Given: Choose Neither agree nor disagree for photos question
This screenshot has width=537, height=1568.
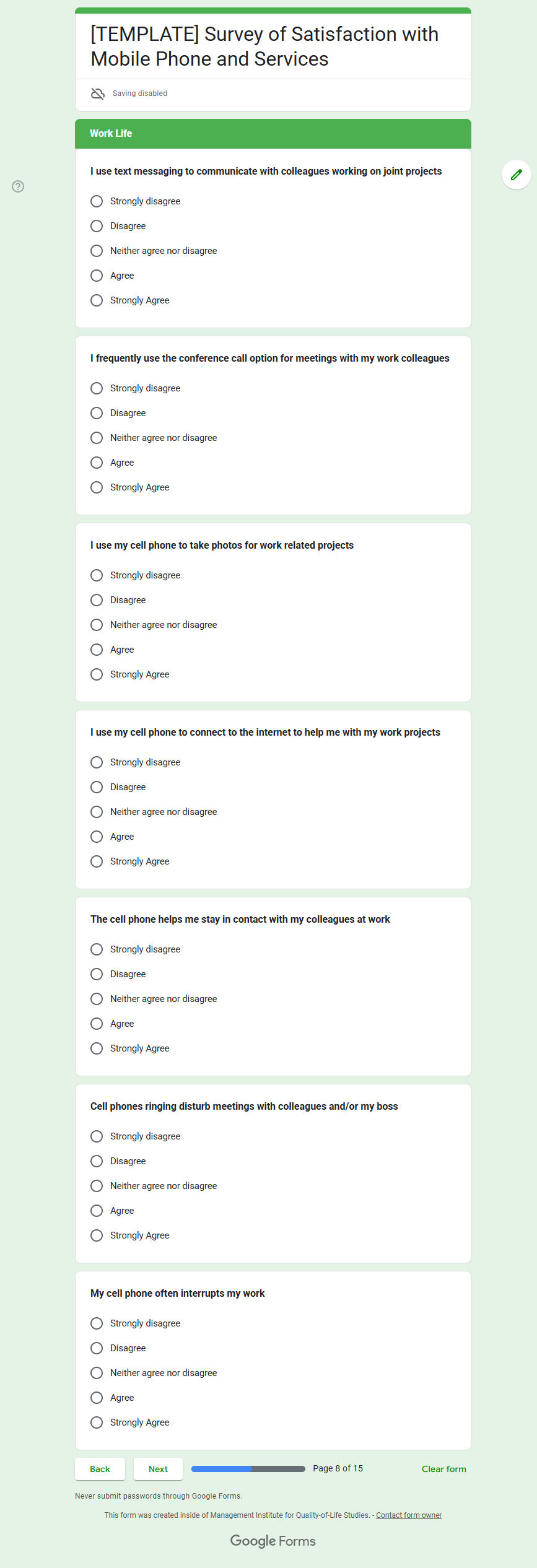Looking at the screenshot, I should pos(97,625).
